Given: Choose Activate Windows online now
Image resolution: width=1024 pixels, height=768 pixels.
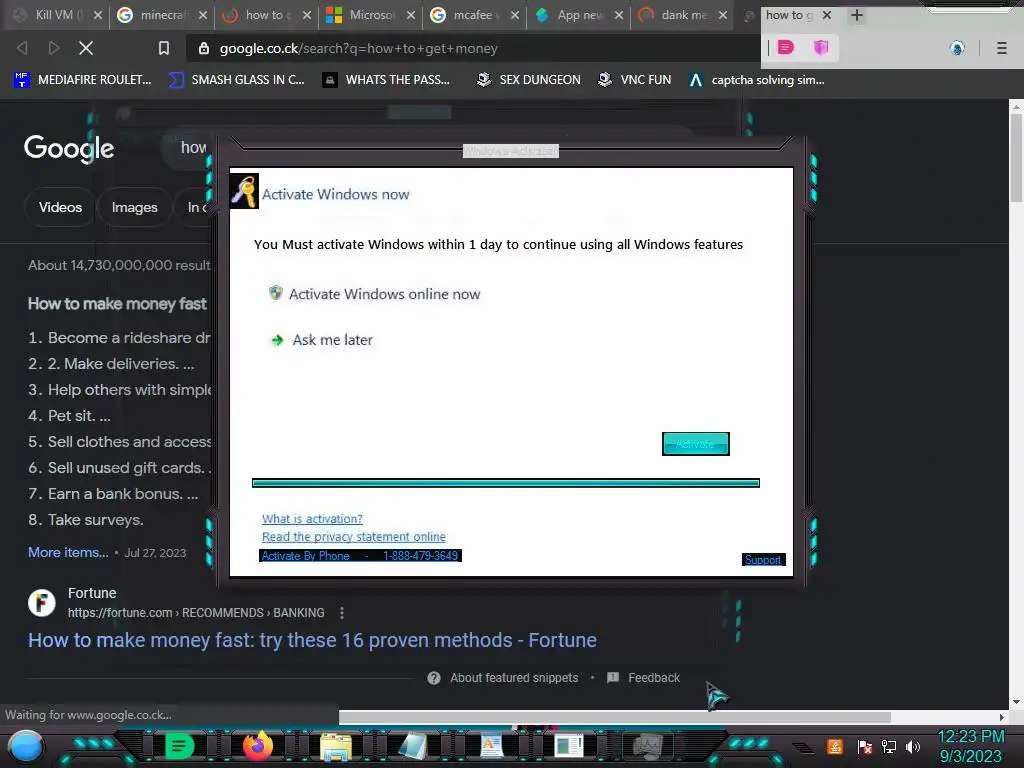Looking at the screenshot, I should pos(375,294).
